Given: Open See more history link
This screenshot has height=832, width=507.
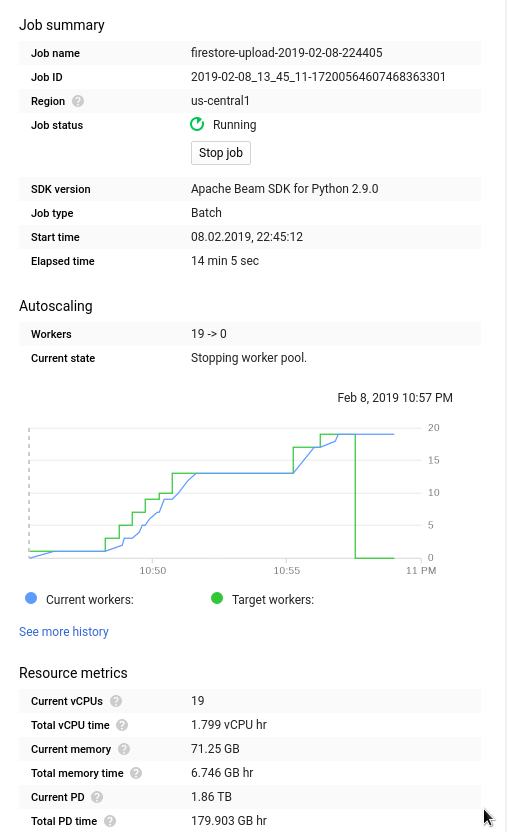Looking at the screenshot, I should click(64, 631).
